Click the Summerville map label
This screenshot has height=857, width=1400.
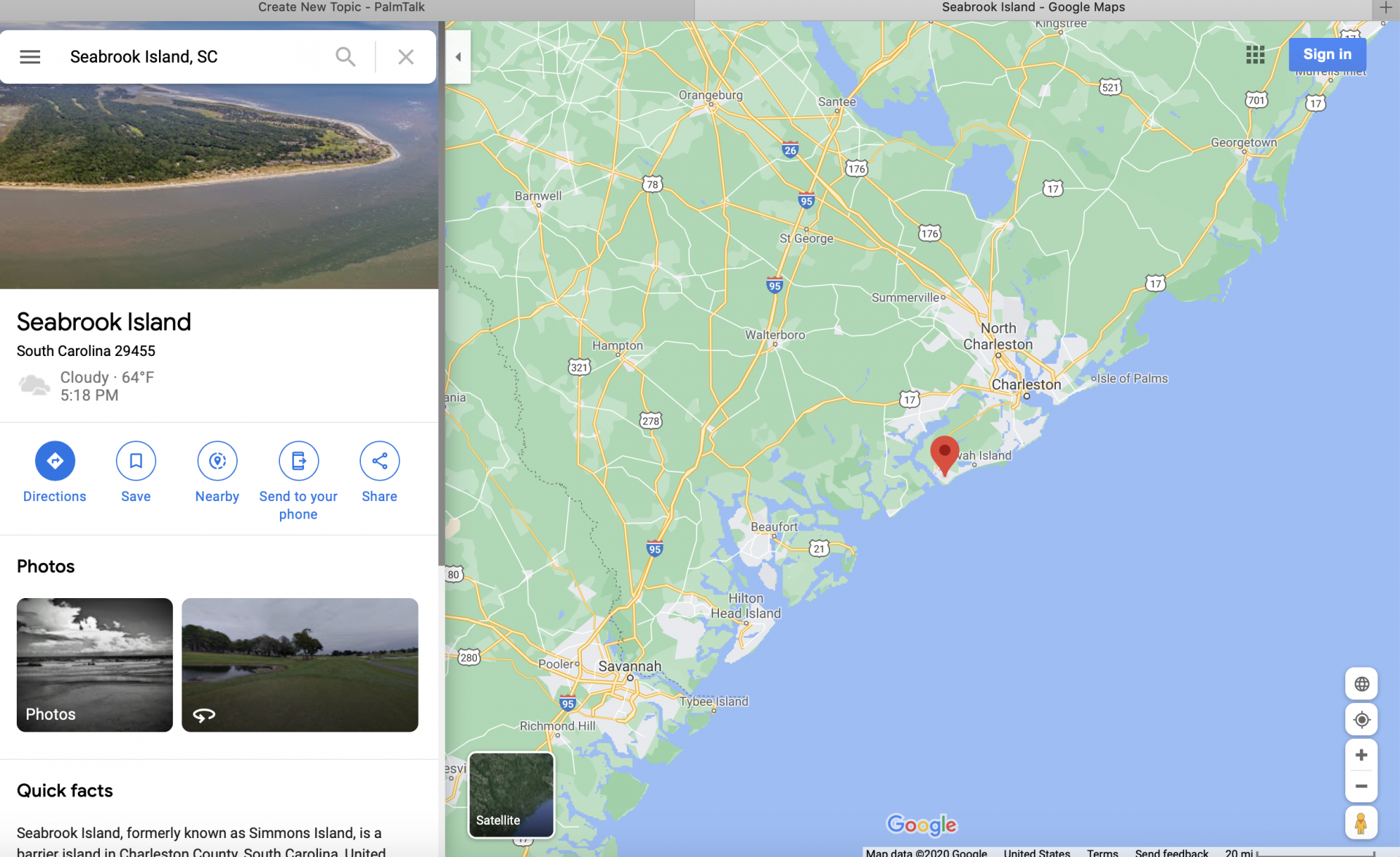pyautogui.click(x=906, y=298)
